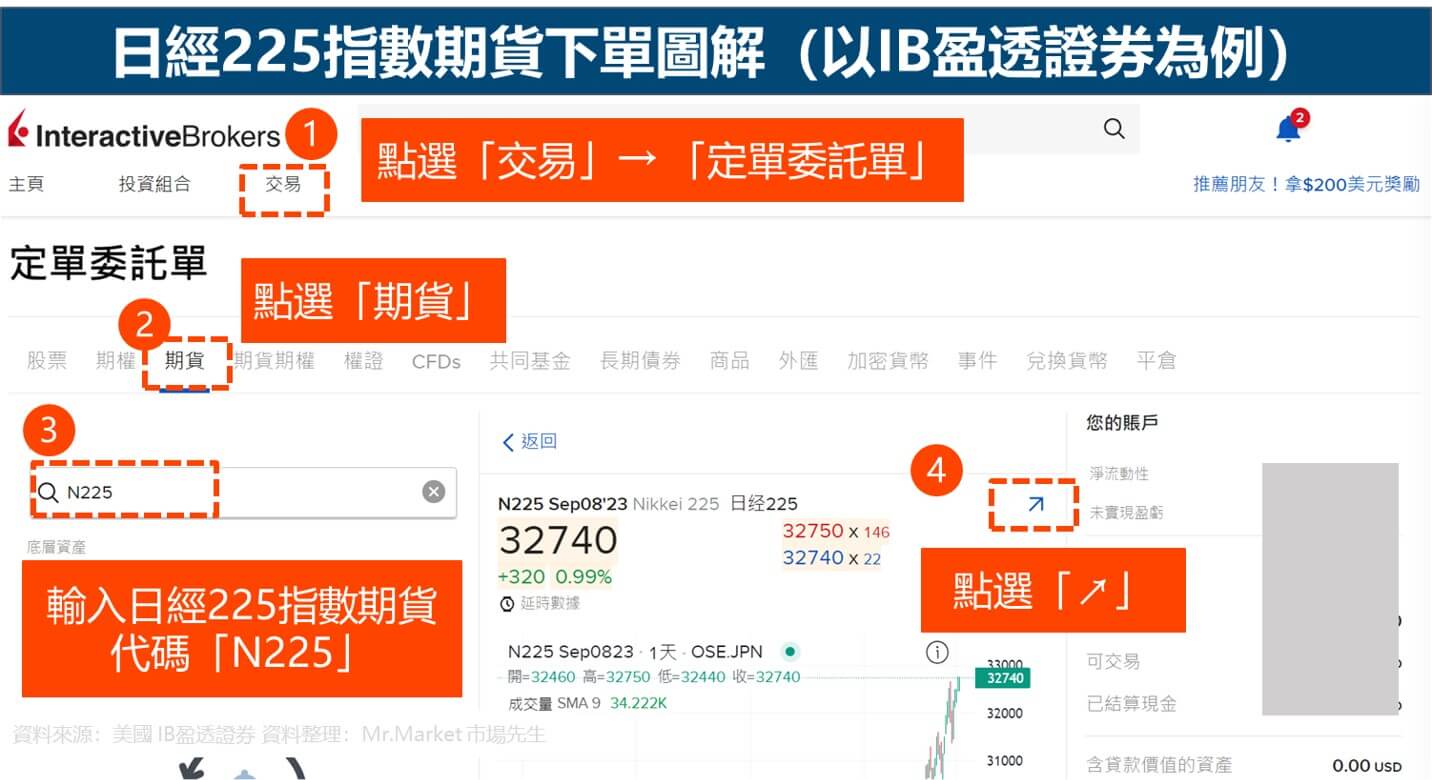Click the delayed data clock icon
The image size is (1432, 780).
507,604
